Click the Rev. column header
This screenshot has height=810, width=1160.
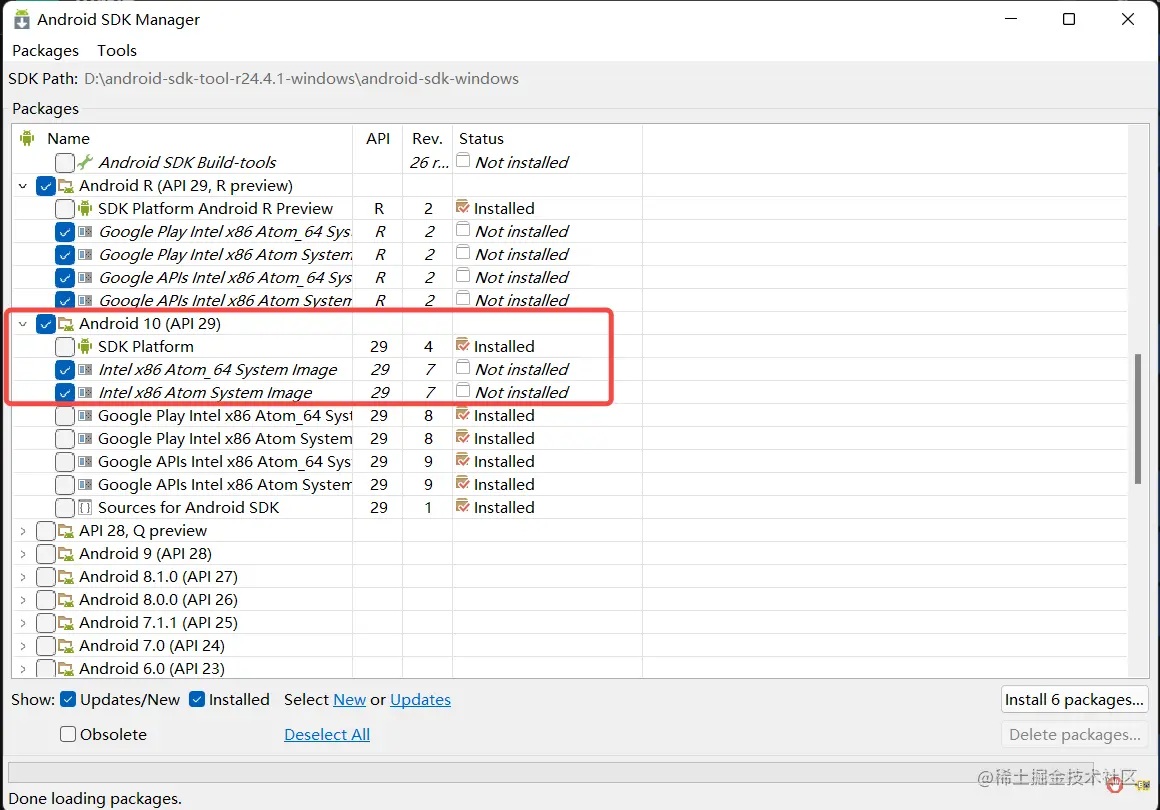(427, 138)
